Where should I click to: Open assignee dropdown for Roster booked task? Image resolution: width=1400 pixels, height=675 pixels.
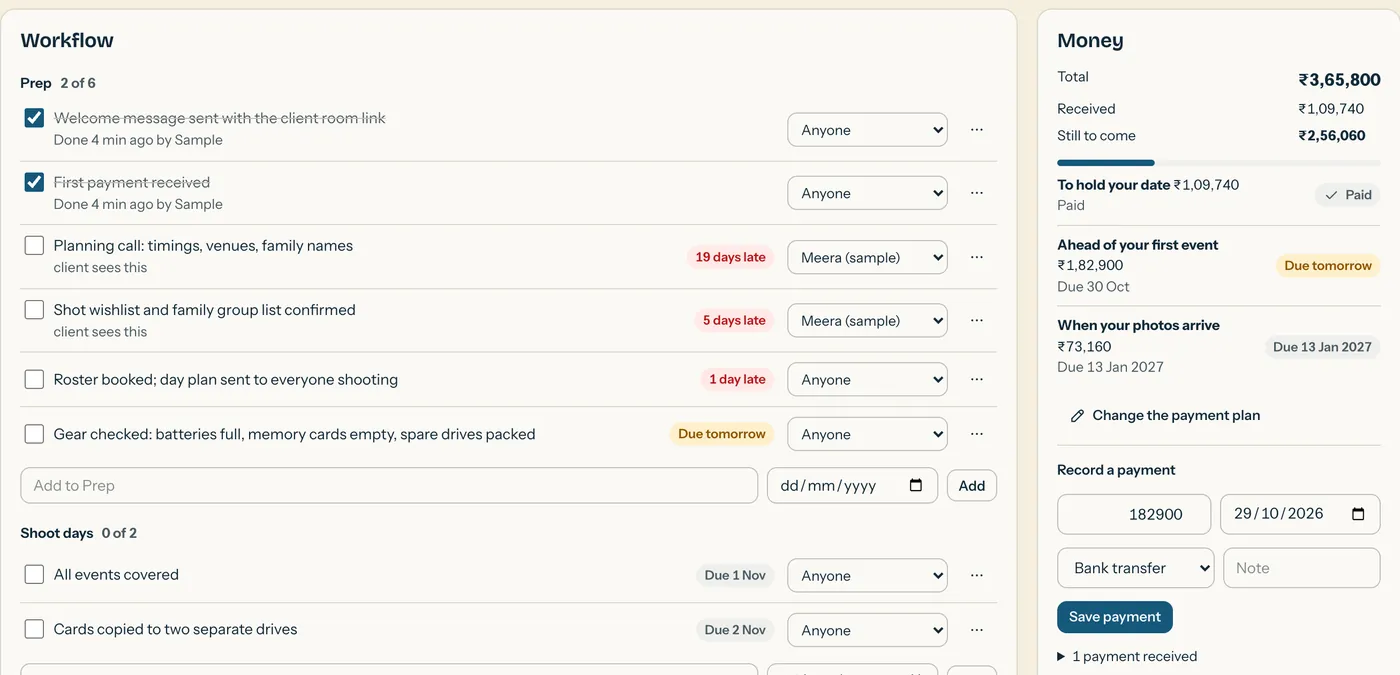pyautogui.click(x=867, y=379)
